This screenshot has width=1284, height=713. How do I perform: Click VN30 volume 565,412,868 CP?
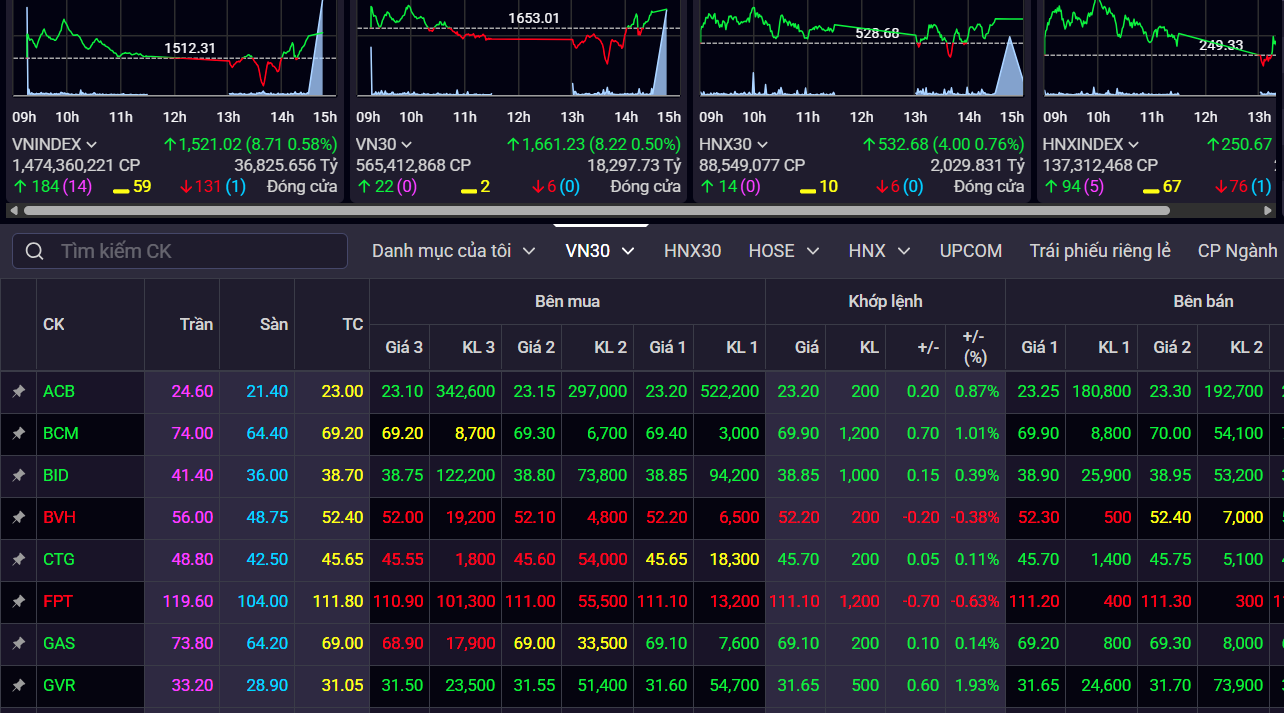(x=413, y=165)
